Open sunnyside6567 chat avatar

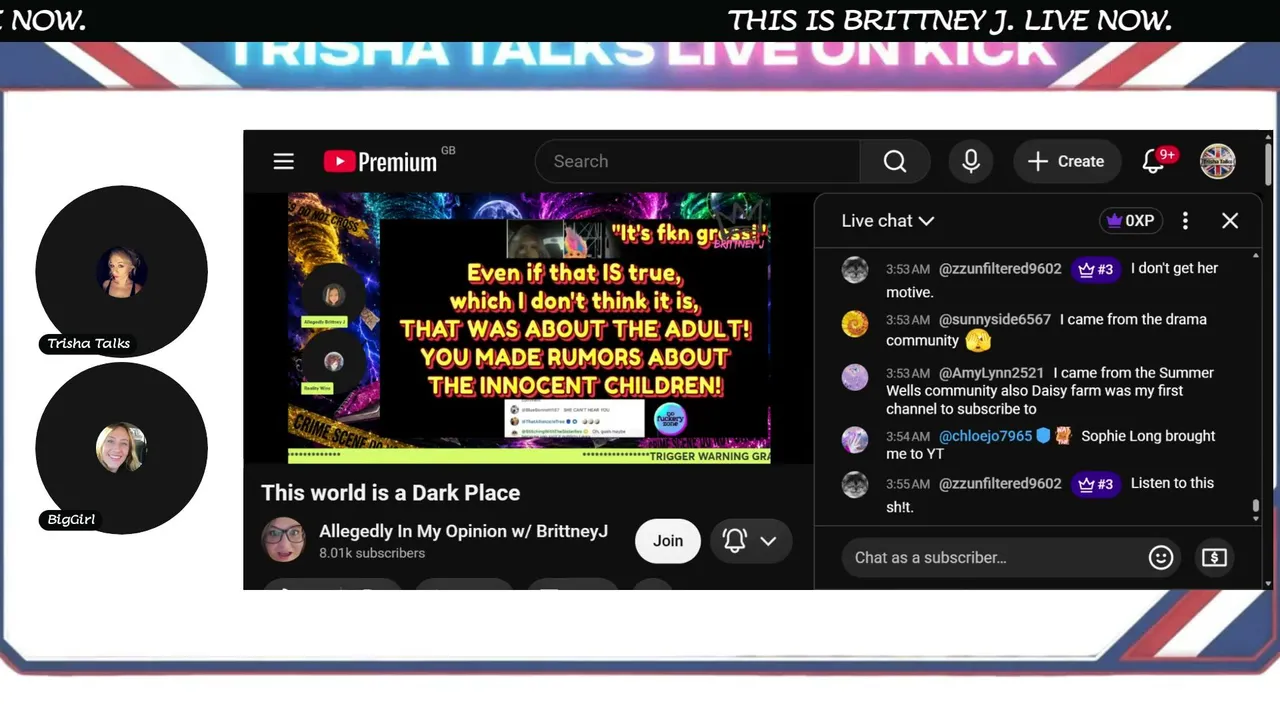[855, 323]
